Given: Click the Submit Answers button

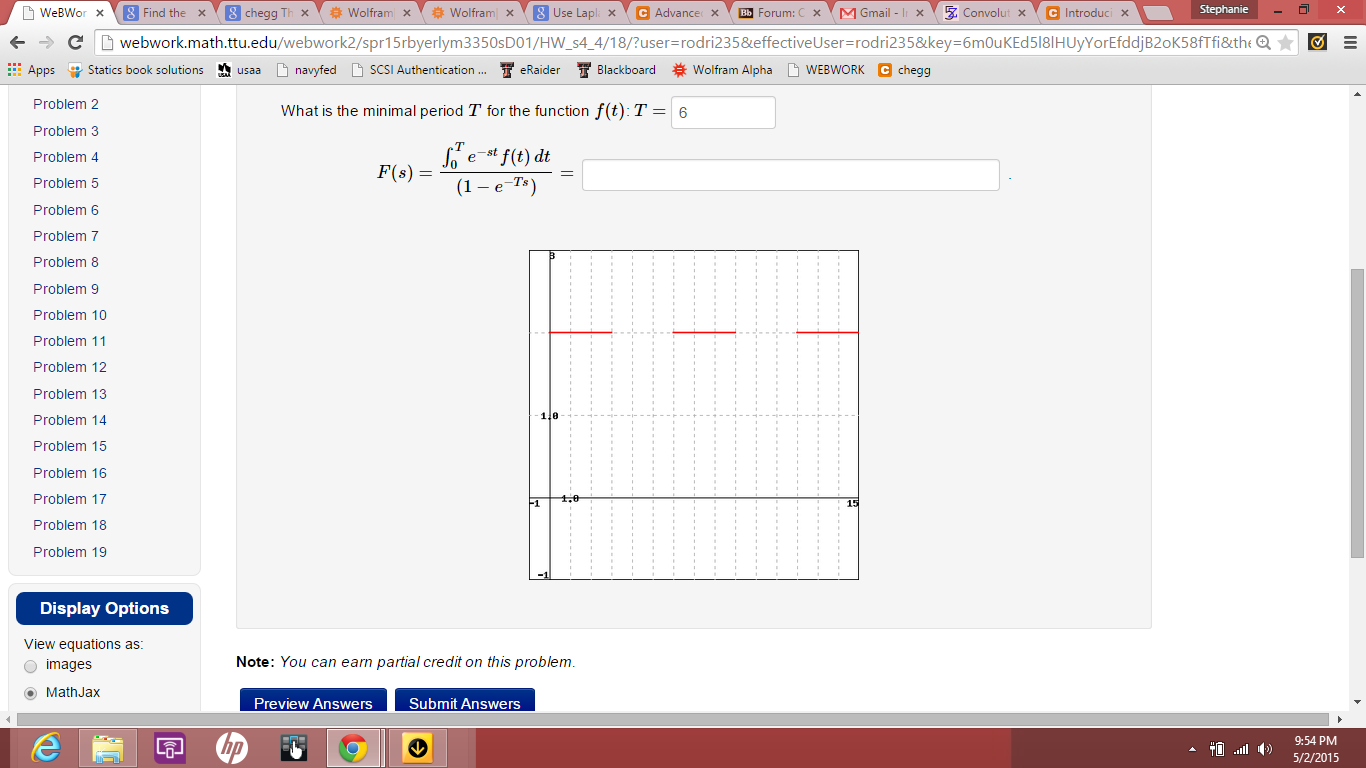Looking at the screenshot, I should (464, 703).
